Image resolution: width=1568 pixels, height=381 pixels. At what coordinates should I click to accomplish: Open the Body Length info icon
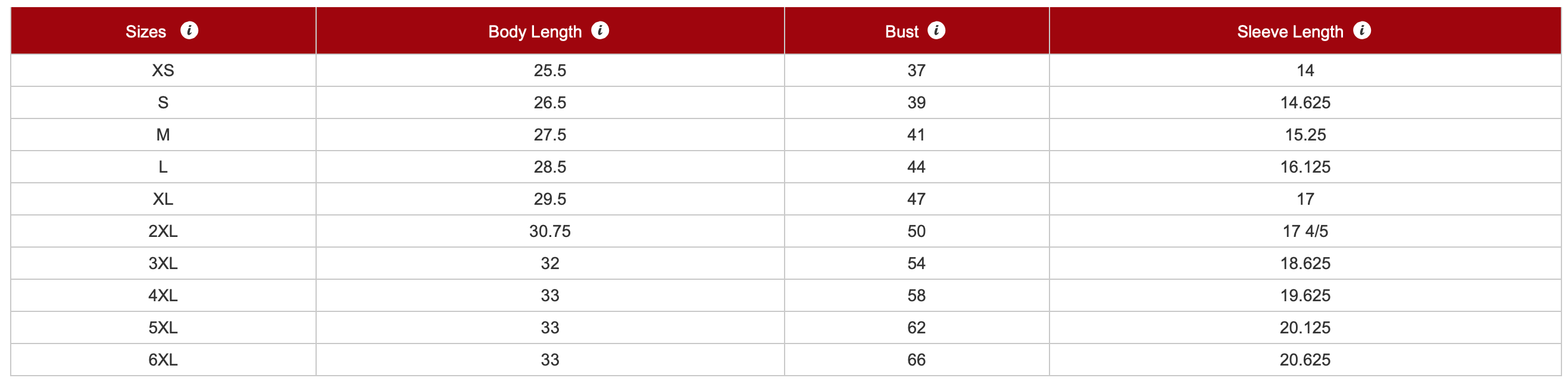pos(600,30)
